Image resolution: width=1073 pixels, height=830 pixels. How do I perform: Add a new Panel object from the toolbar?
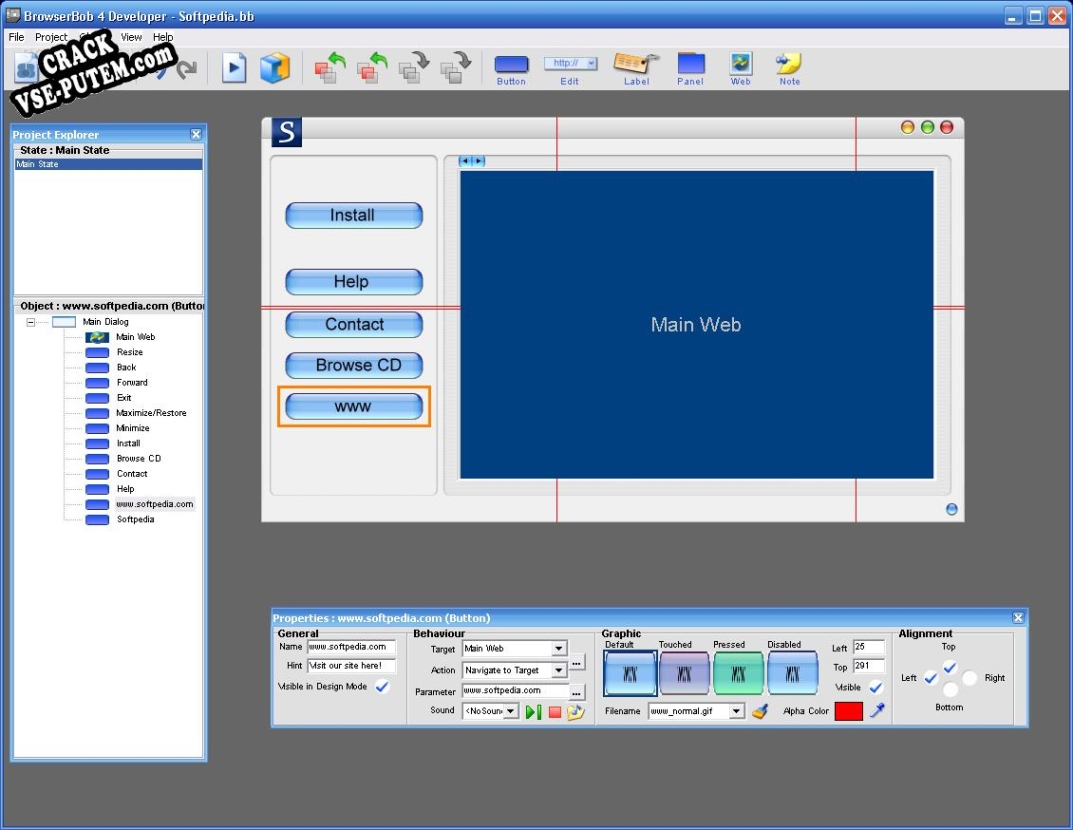(690, 70)
